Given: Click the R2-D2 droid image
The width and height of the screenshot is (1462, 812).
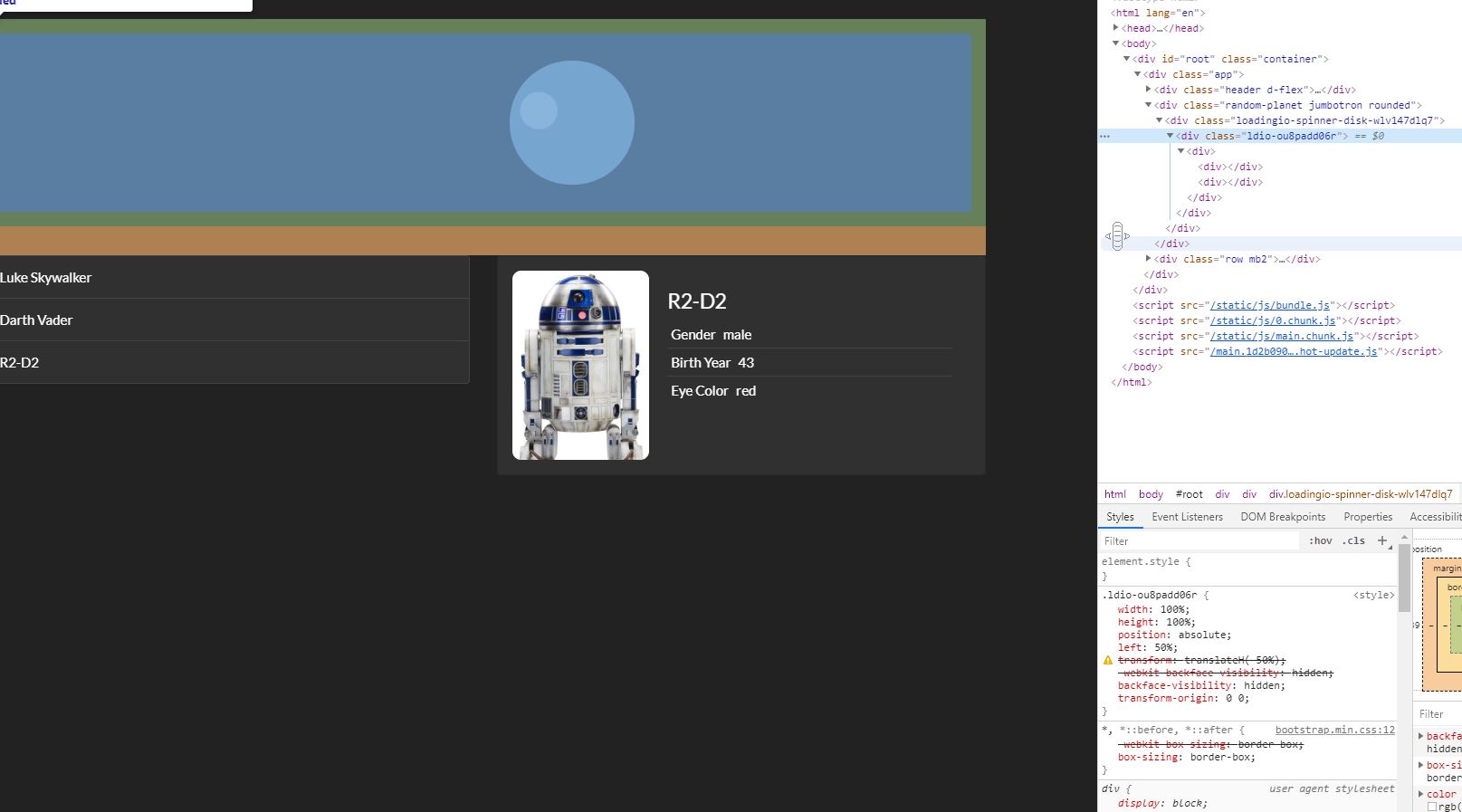Looking at the screenshot, I should (x=580, y=365).
